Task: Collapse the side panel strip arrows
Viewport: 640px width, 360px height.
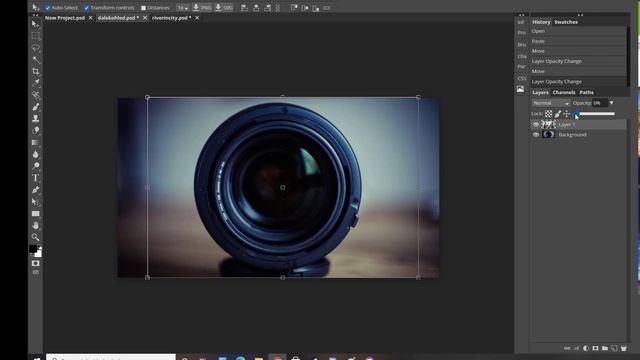Action: [521, 15]
